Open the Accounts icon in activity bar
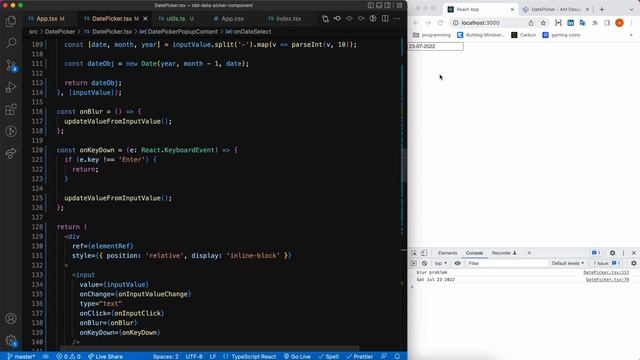Screen dimensions: 640x360 click(11, 318)
